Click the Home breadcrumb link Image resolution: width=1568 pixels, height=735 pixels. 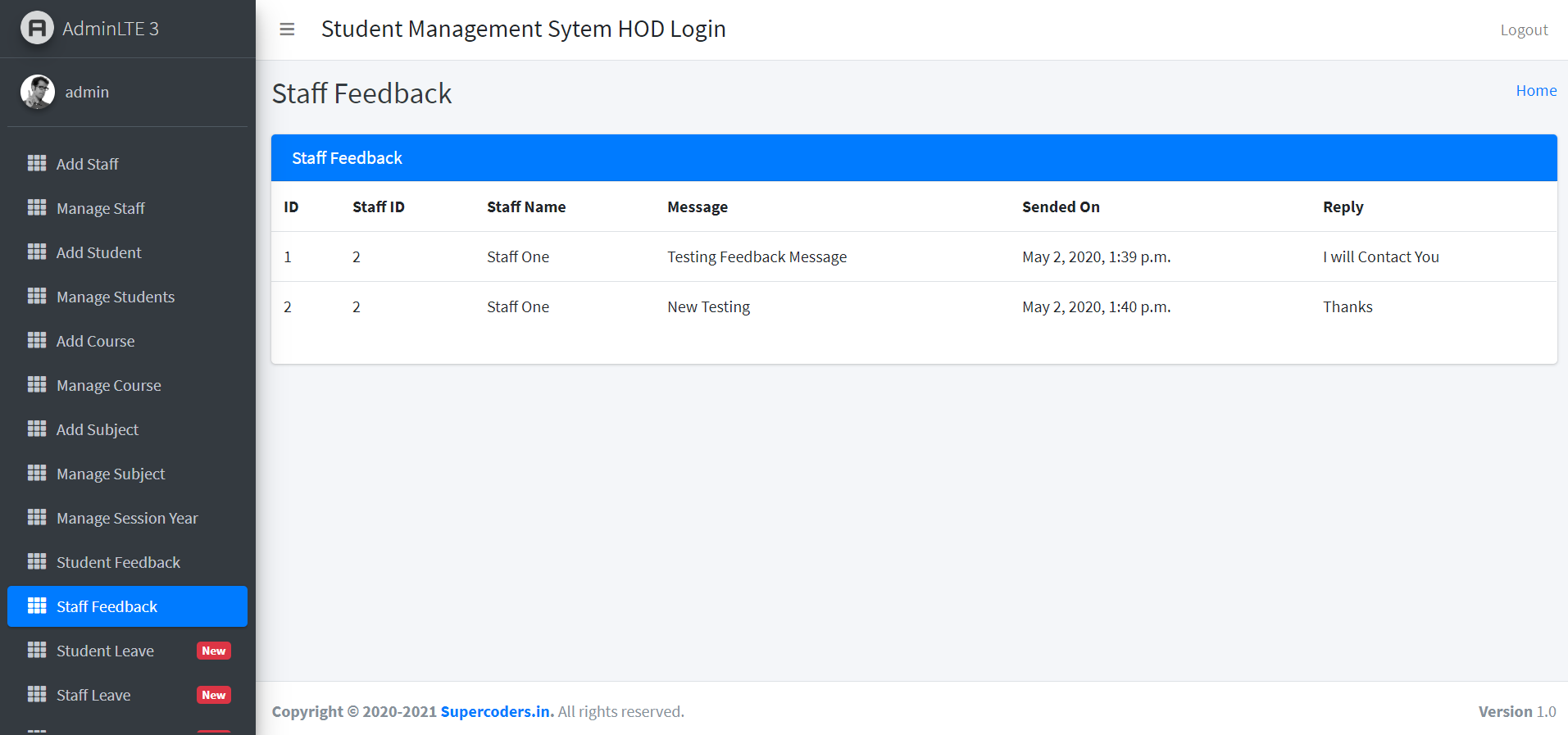[1536, 91]
